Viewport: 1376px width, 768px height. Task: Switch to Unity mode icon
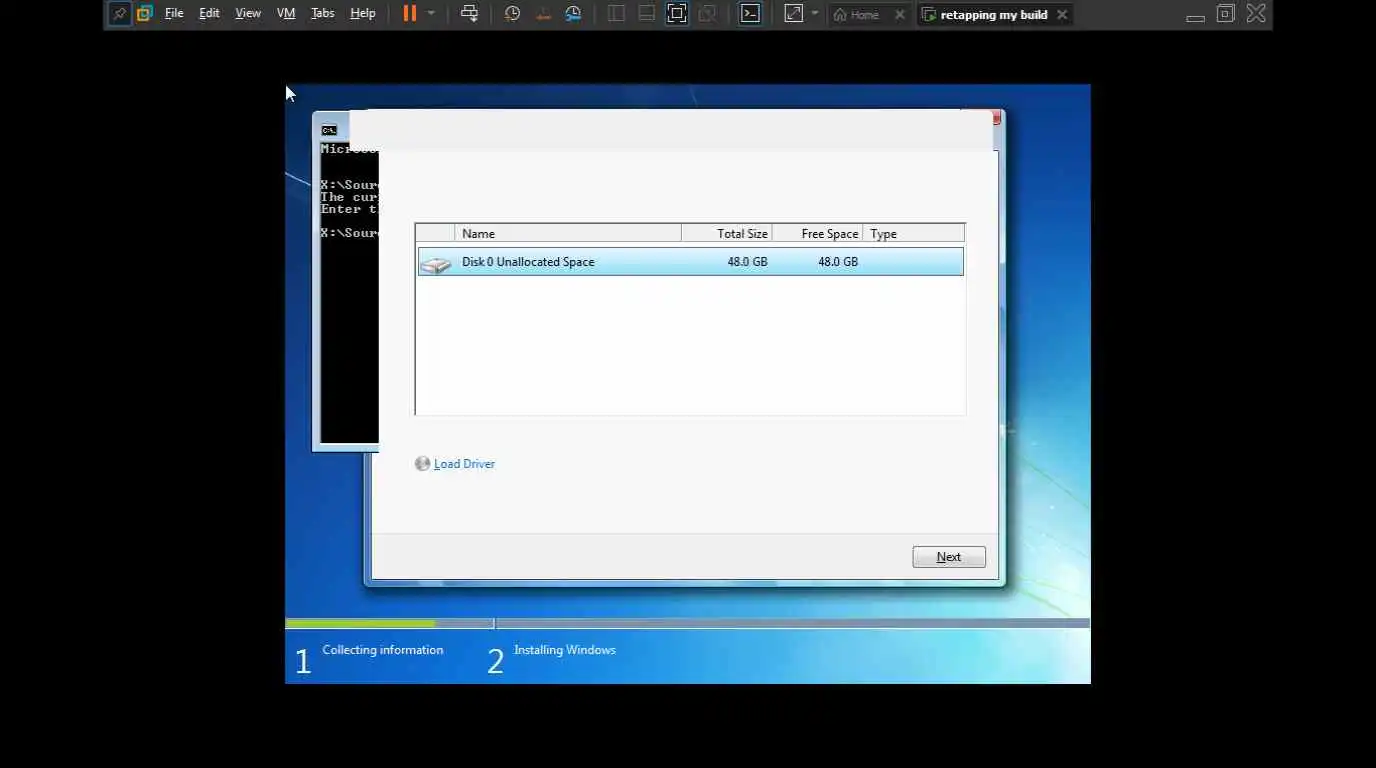707,14
